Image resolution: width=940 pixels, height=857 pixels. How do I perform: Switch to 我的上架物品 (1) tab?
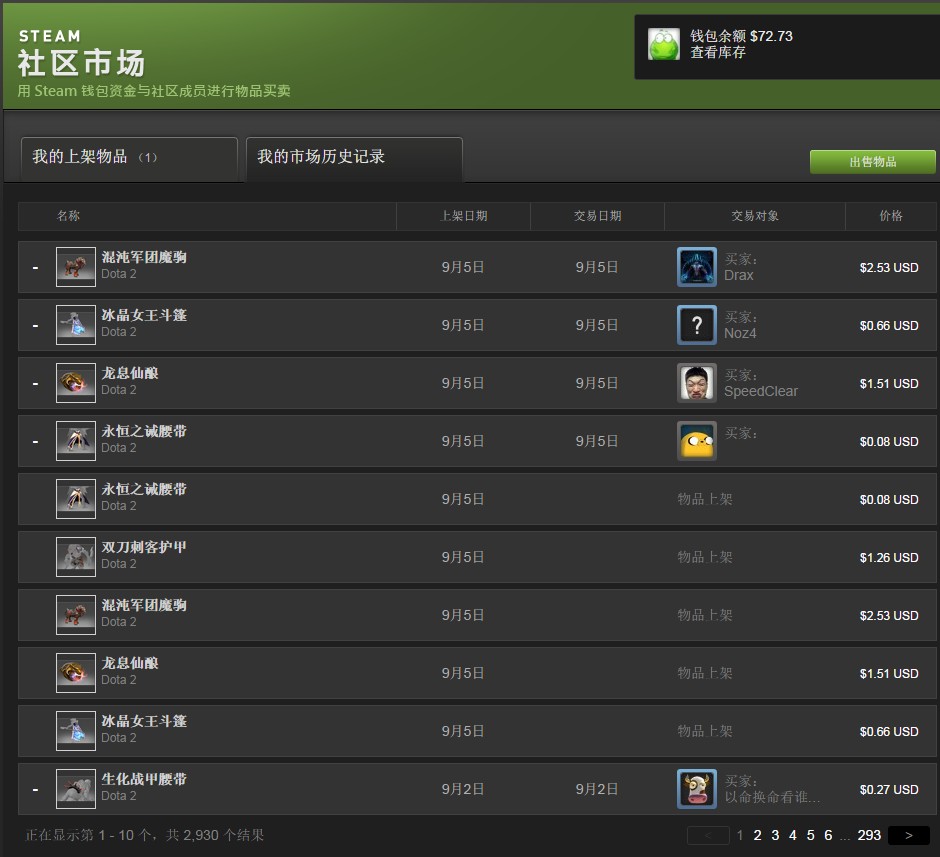tap(129, 158)
